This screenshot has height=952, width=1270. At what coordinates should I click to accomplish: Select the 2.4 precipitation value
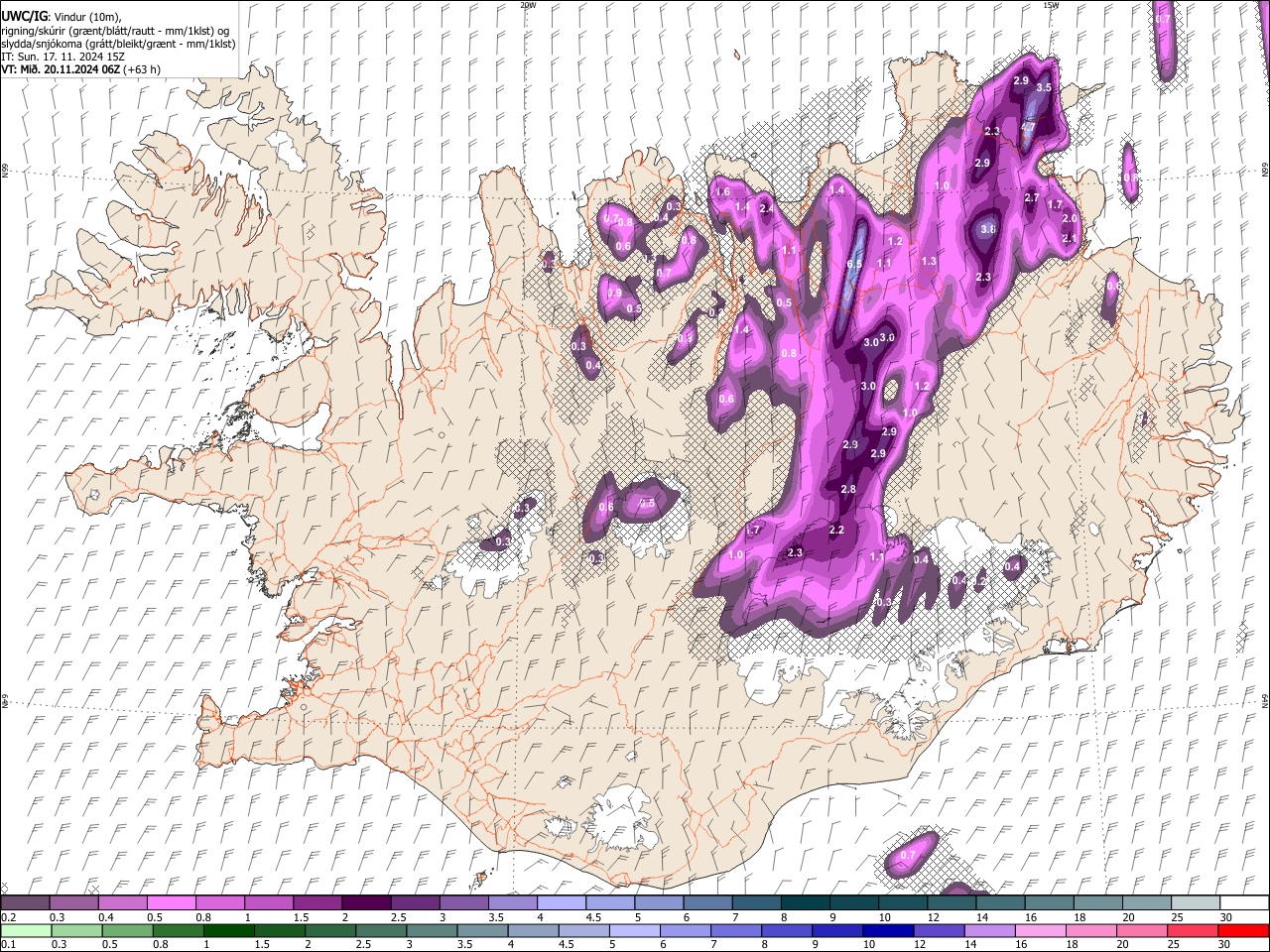coord(766,208)
